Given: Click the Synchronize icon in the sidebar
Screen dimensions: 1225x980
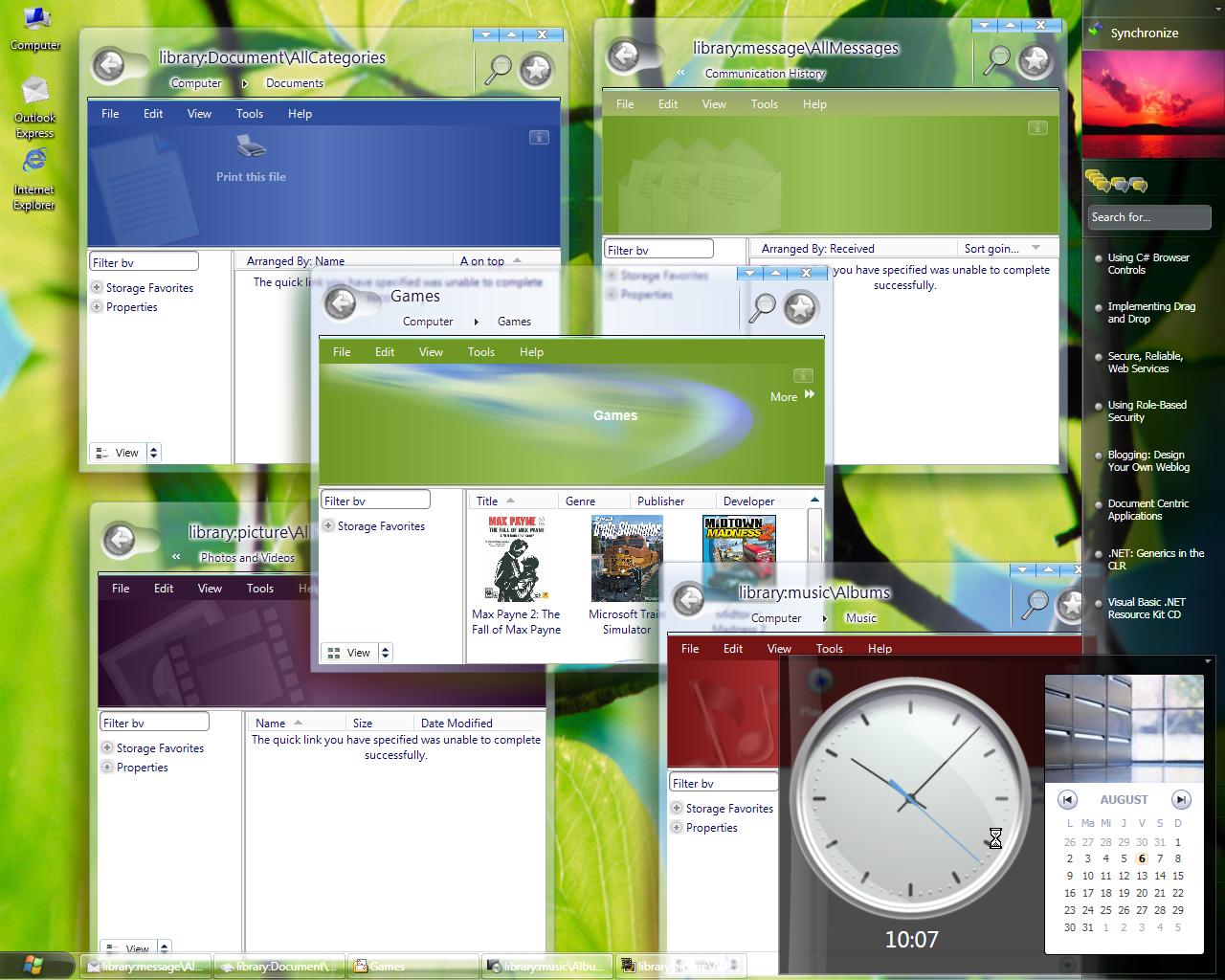Looking at the screenshot, I should [x=1097, y=31].
